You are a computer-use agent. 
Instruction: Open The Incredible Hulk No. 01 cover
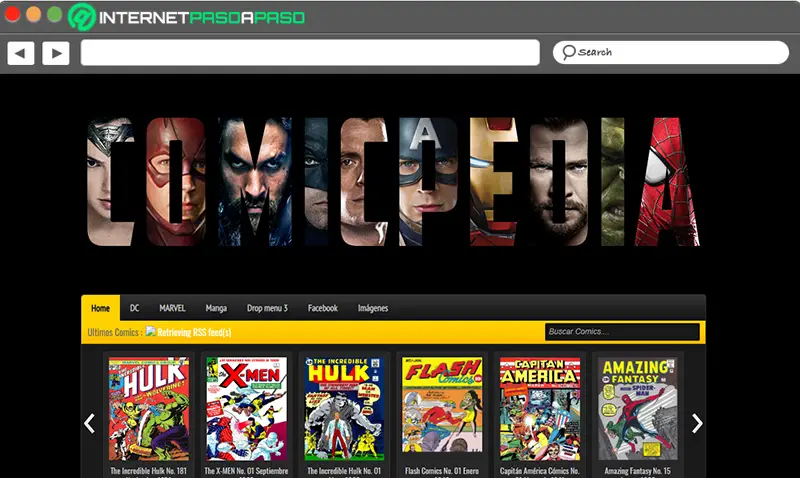pyautogui.click(x=344, y=409)
